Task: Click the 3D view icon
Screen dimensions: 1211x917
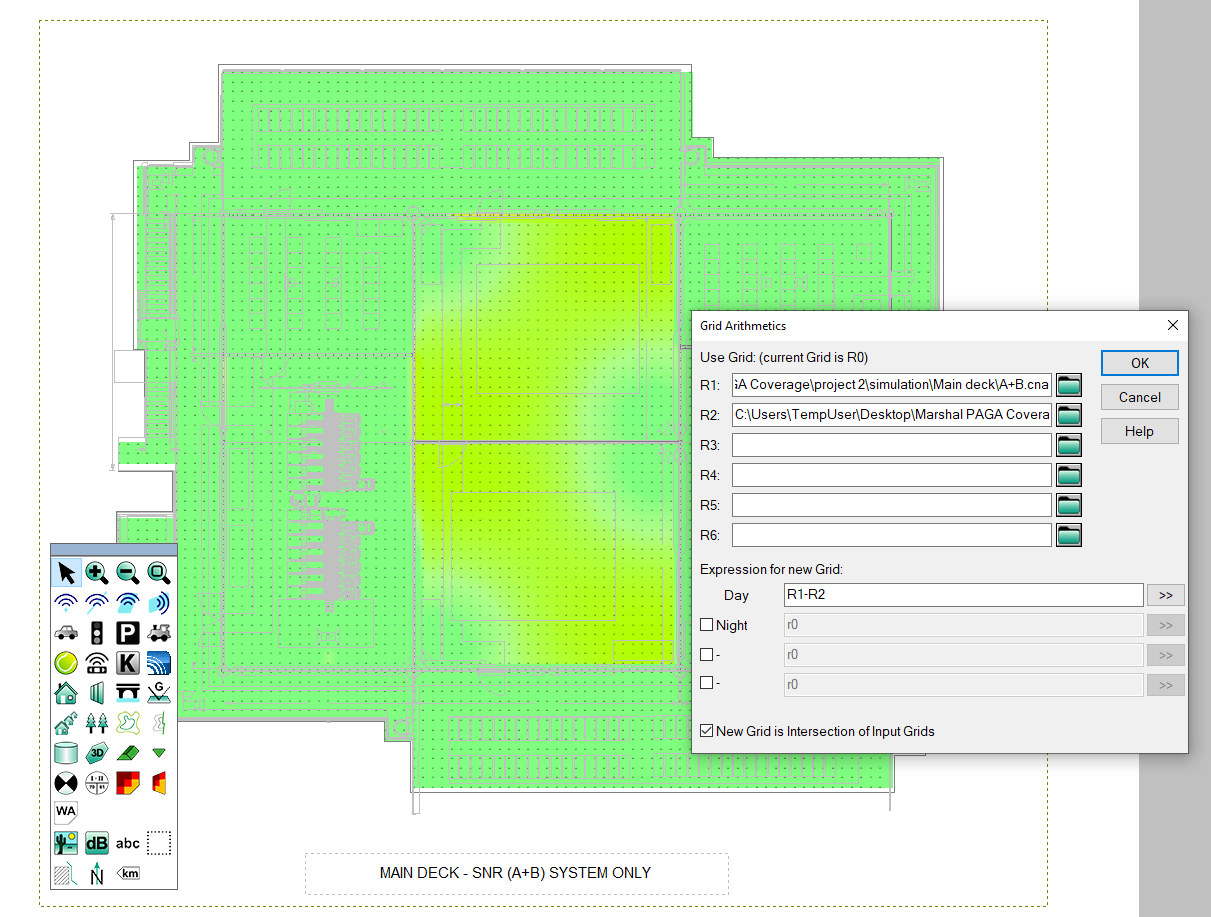Action: 96,752
